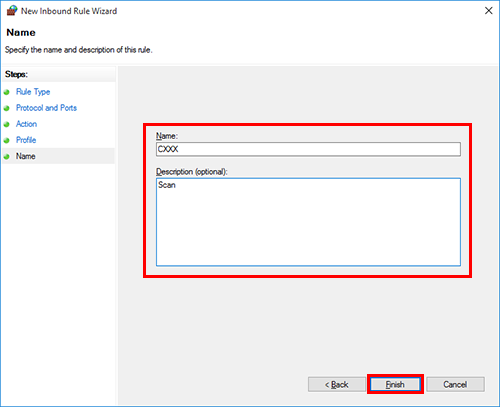Jump to the Action step
The image size is (500, 407).
(x=26, y=124)
